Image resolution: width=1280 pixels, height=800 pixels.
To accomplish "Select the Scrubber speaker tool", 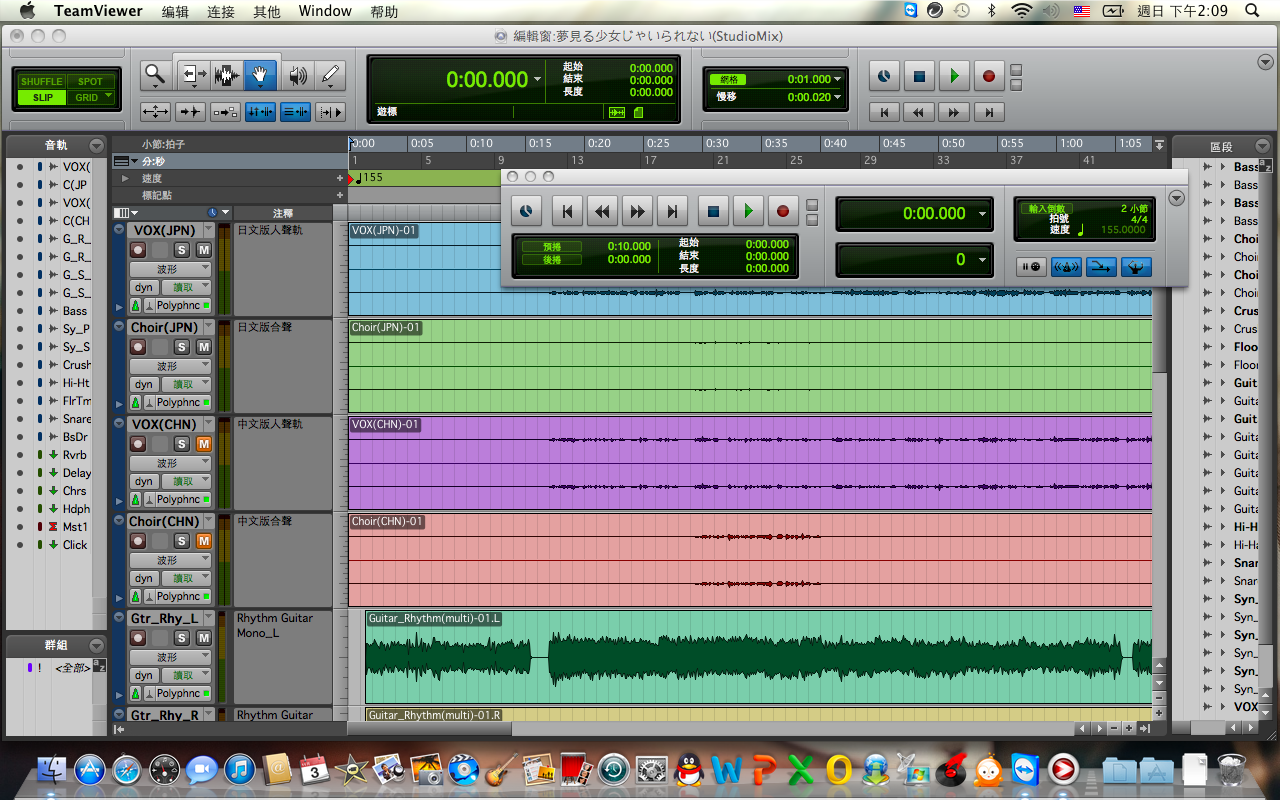I will [298, 75].
